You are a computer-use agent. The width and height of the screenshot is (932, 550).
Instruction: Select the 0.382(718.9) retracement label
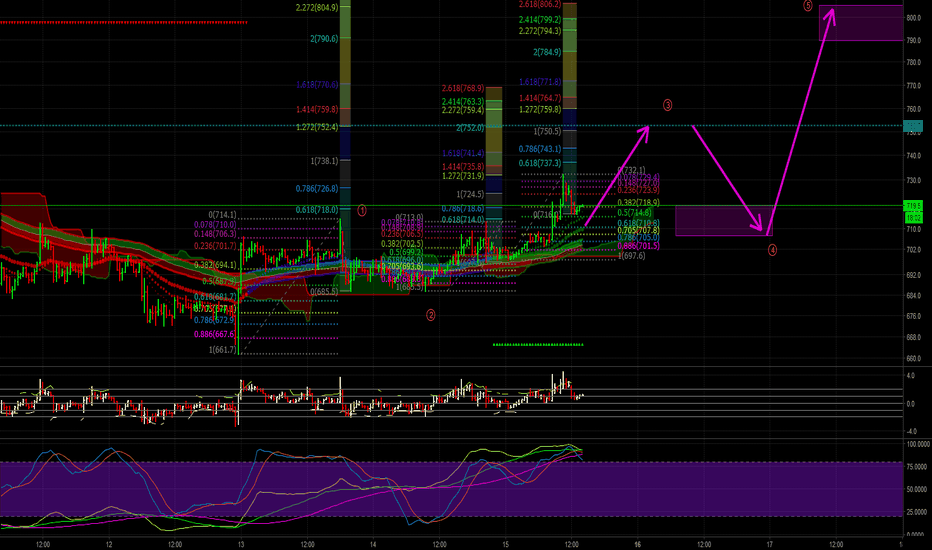pyautogui.click(x=638, y=203)
